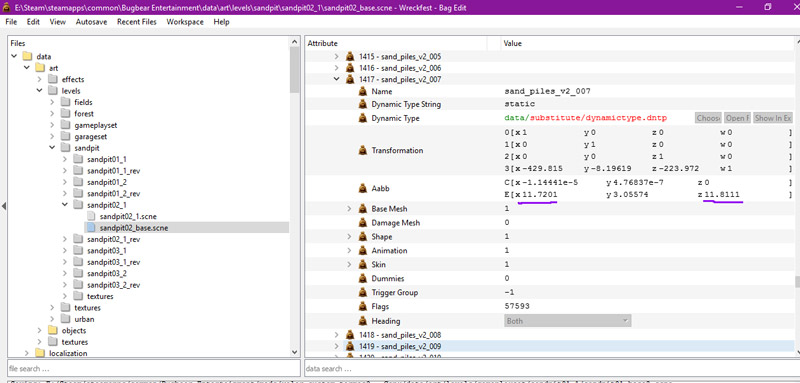Expand the 1415 - sand_piles_v2_005 node
Image resolution: width=800 pixels, height=383 pixels.
336,56
